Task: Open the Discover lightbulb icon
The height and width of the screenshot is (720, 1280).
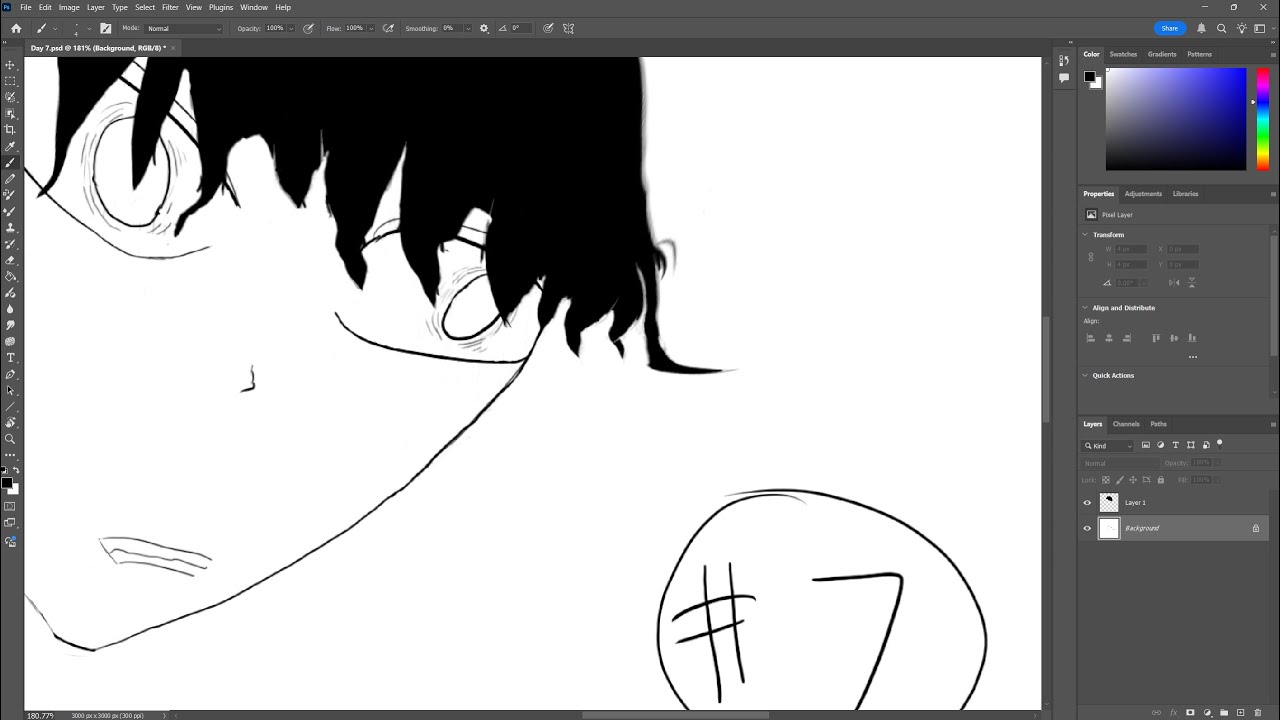Action: 1241,28
